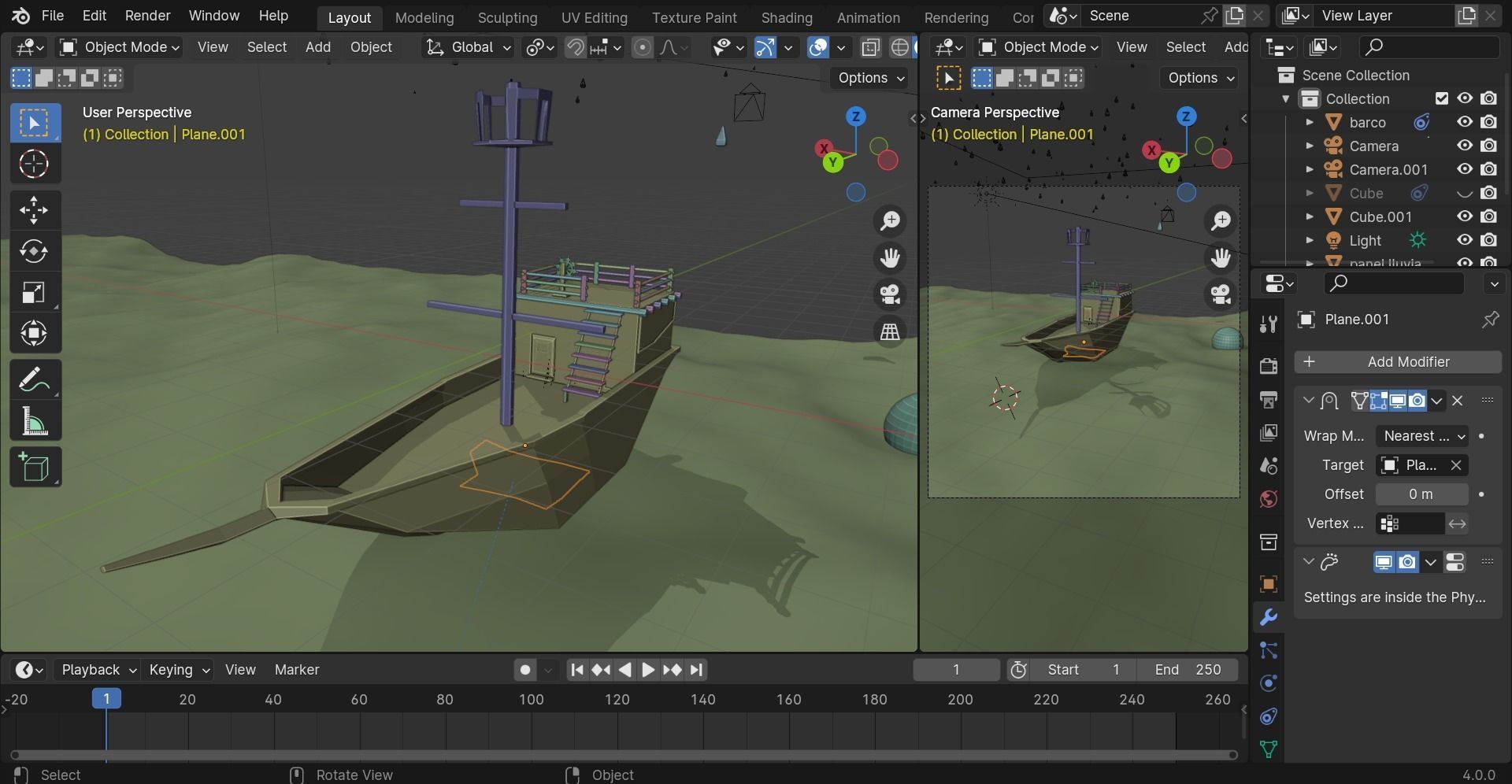Choose the Scale tool
Image resolution: width=1512 pixels, height=784 pixels.
(x=34, y=293)
